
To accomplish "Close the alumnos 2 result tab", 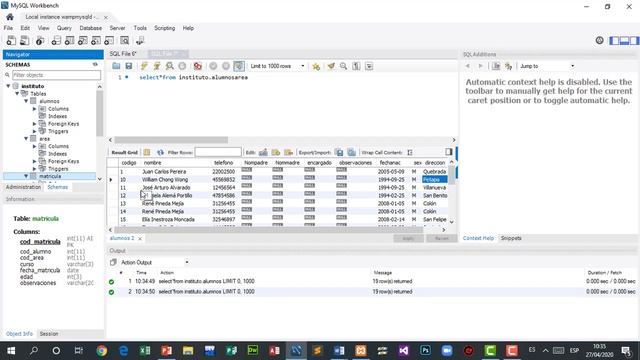I will click(140, 238).
